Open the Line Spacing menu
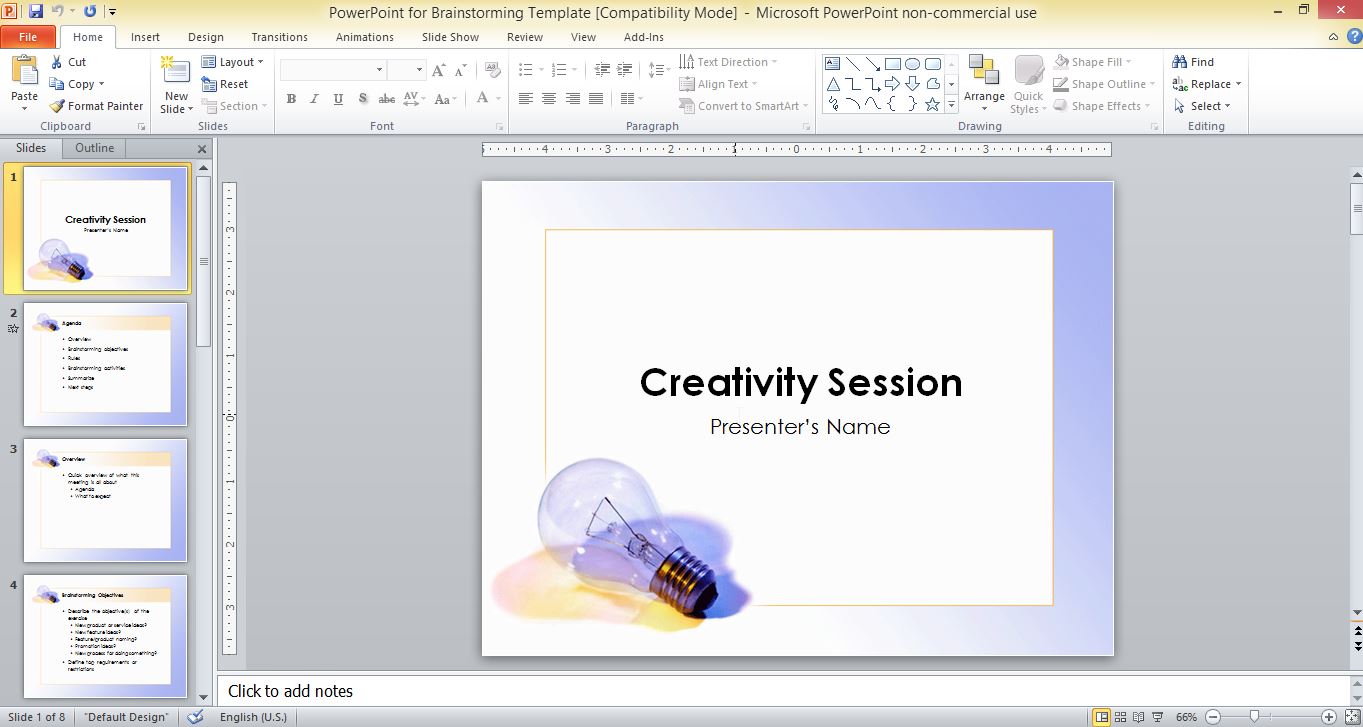The image size is (1363, 727). click(x=659, y=70)
